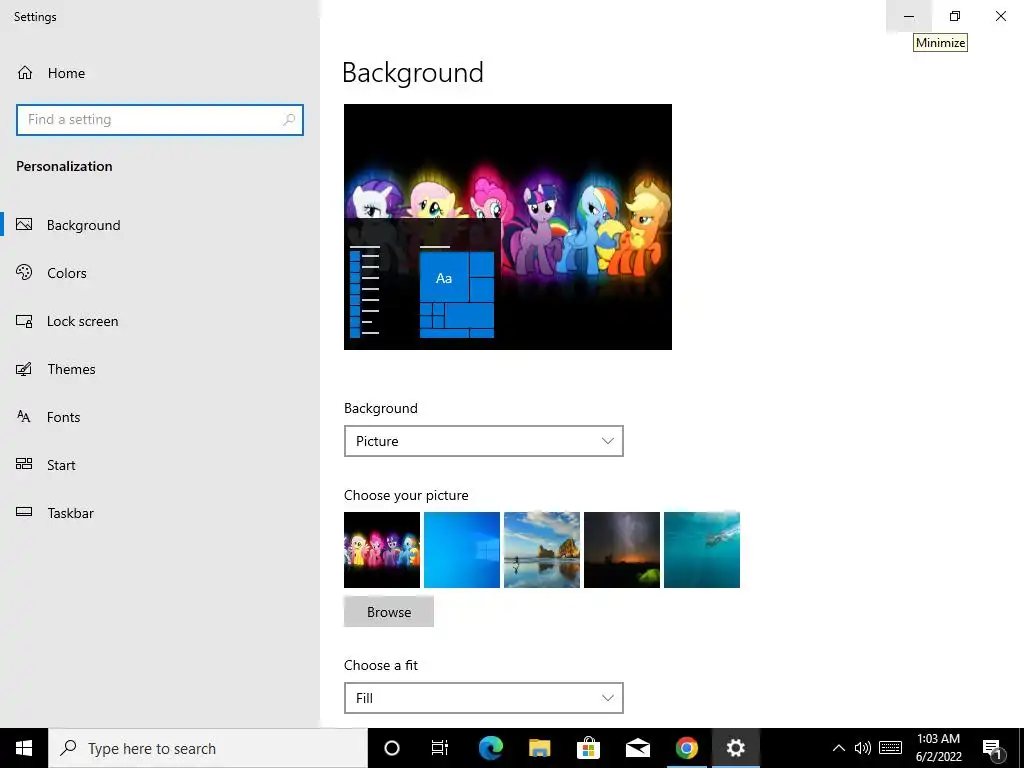Open the touch keyboard icon
This screenshot has width=1024, height=768.
tap(891, 748)
